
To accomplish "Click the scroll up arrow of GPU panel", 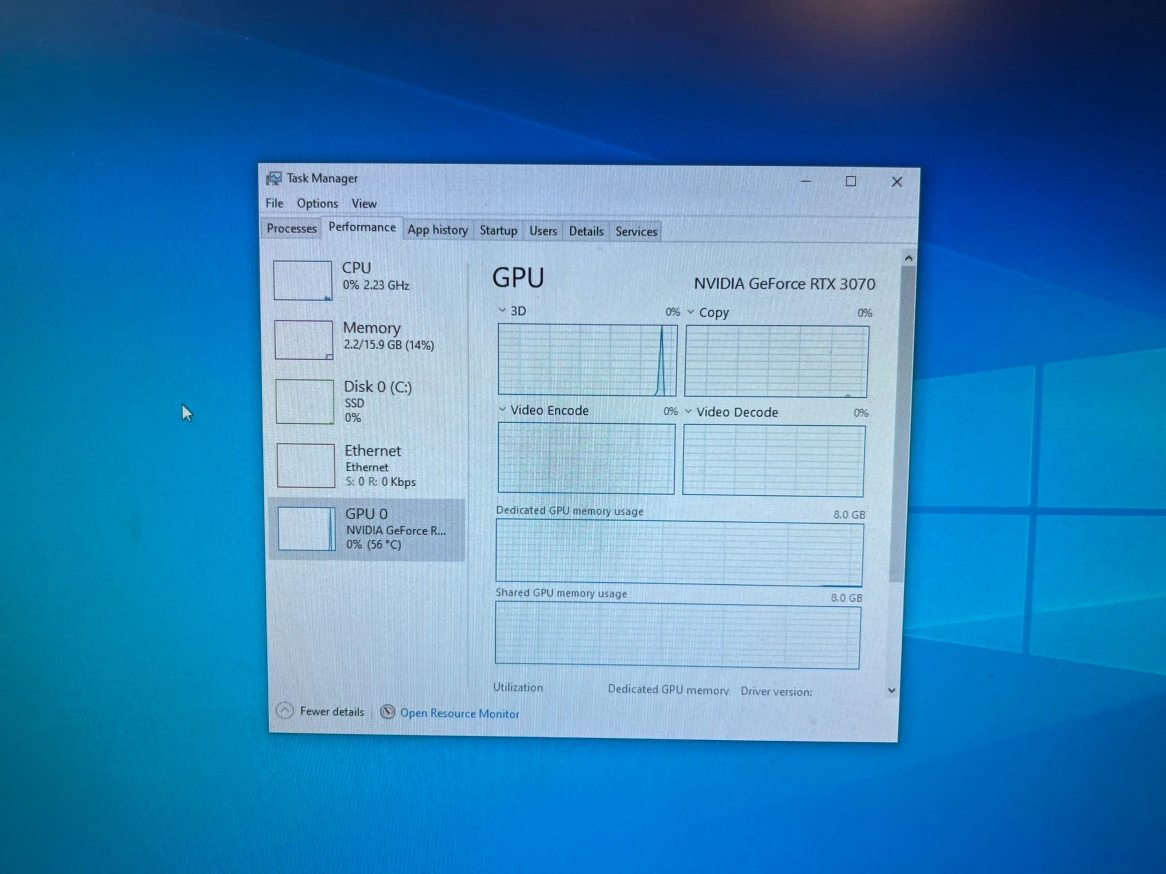I will point(908,258).
